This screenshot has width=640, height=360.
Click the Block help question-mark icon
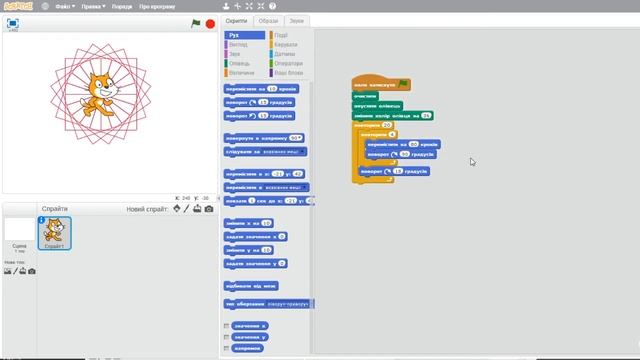click(272, 6)
